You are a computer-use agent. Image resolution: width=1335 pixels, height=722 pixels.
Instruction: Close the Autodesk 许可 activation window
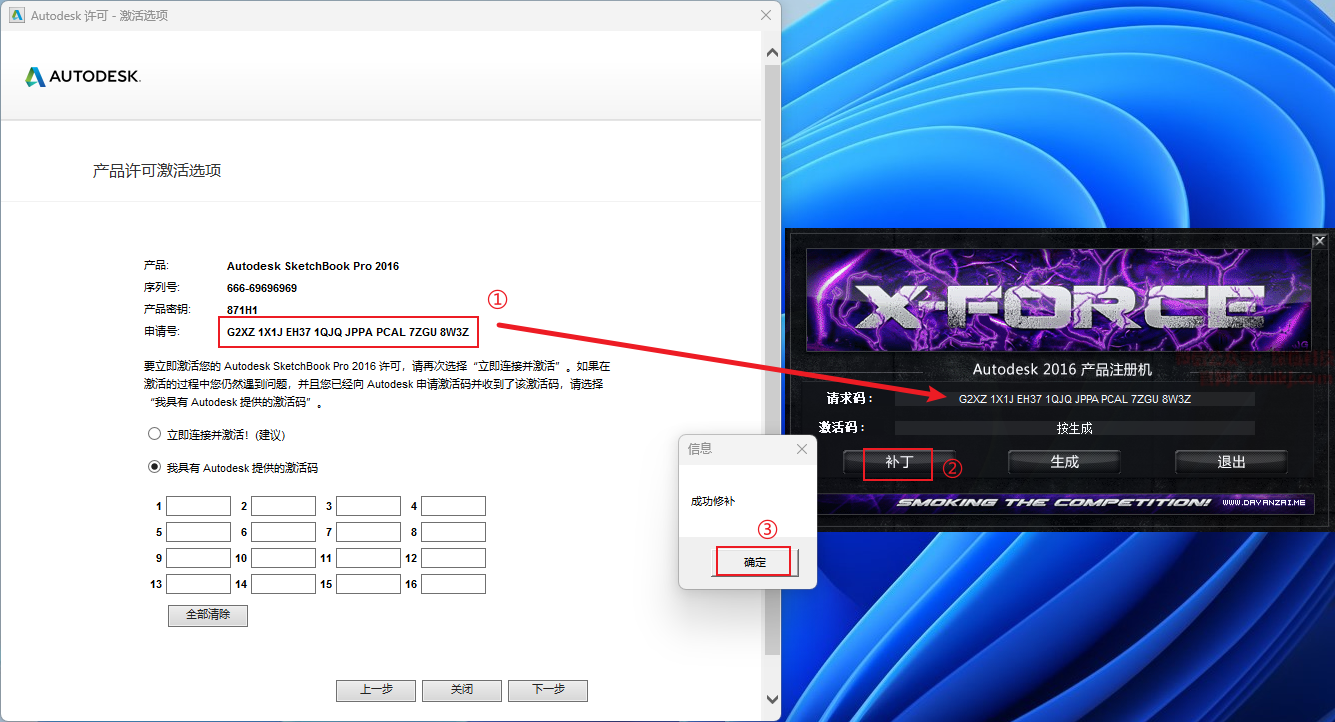pyautogui.click(x=766, y=15)
